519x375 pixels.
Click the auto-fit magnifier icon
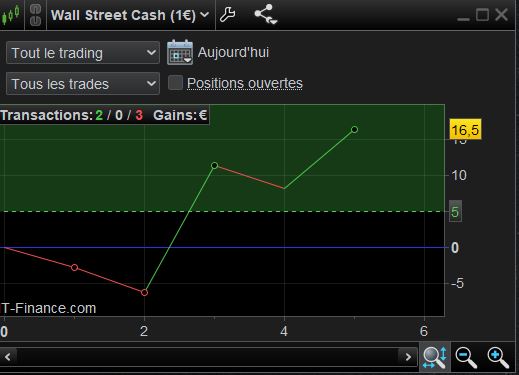tap(434, 357)
